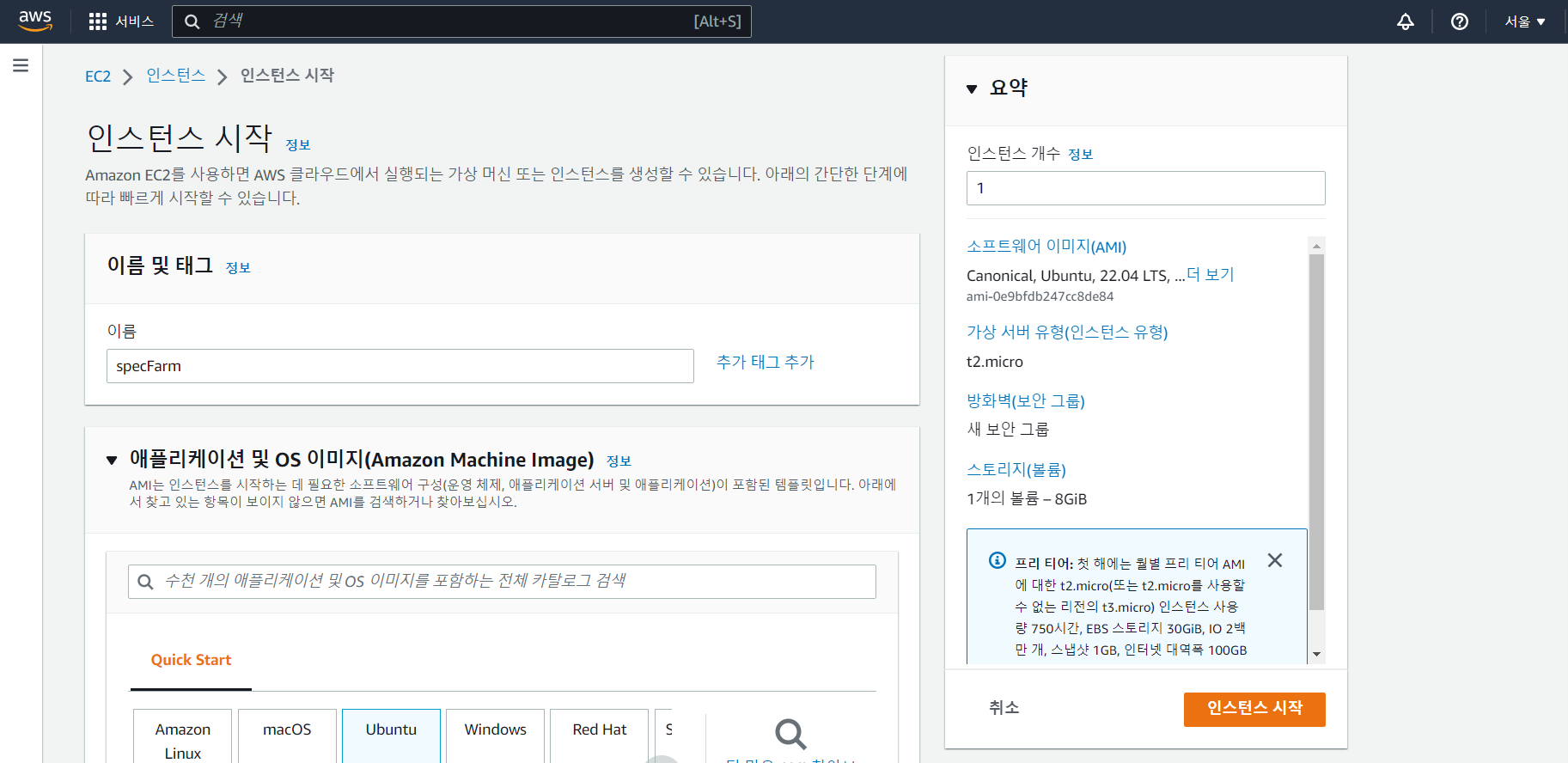Click the orange 인스턴스 시작 button
Screen dimensions: 1568x763
pos(1254,710)
